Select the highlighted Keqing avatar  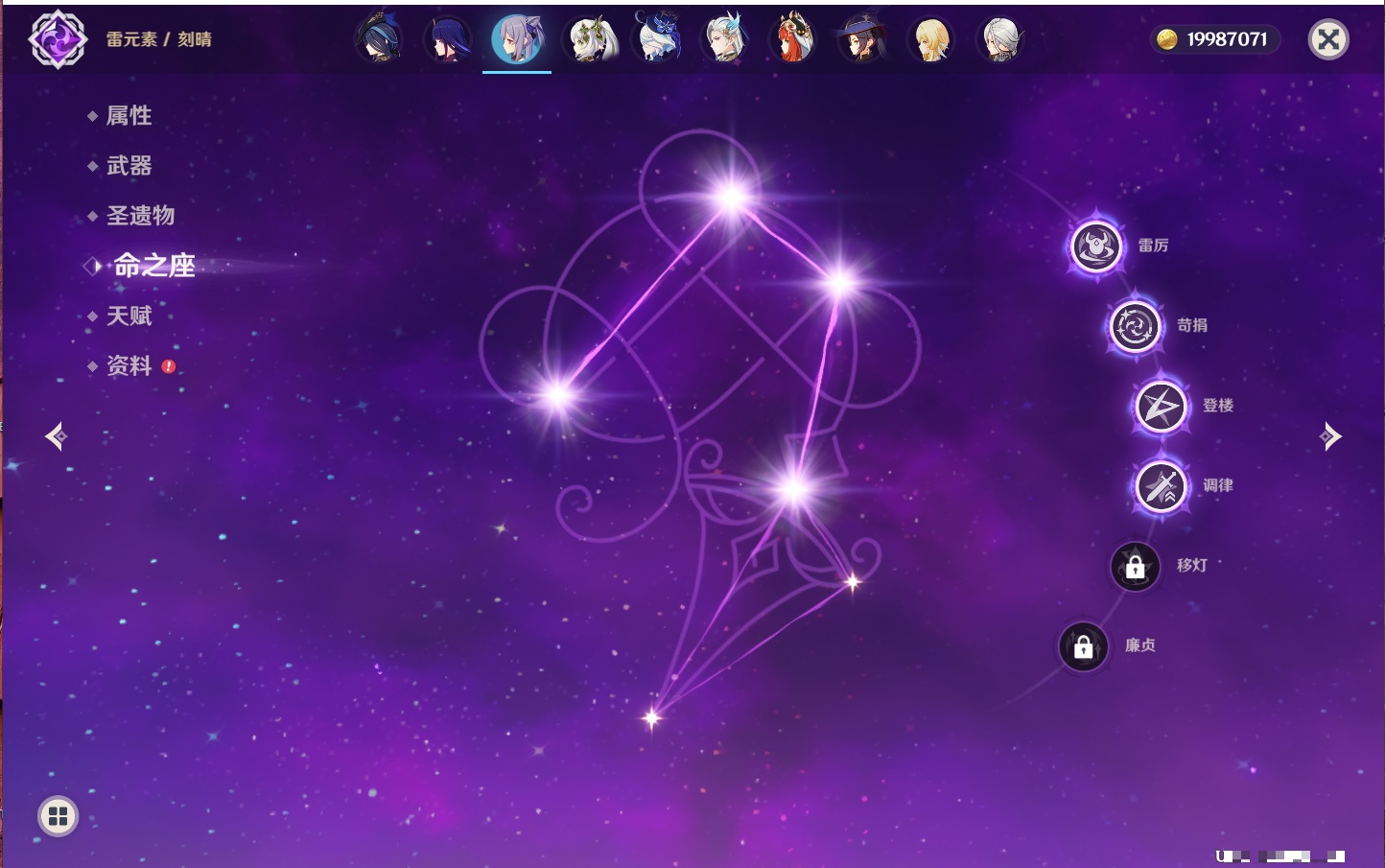[x=517, y=39]
